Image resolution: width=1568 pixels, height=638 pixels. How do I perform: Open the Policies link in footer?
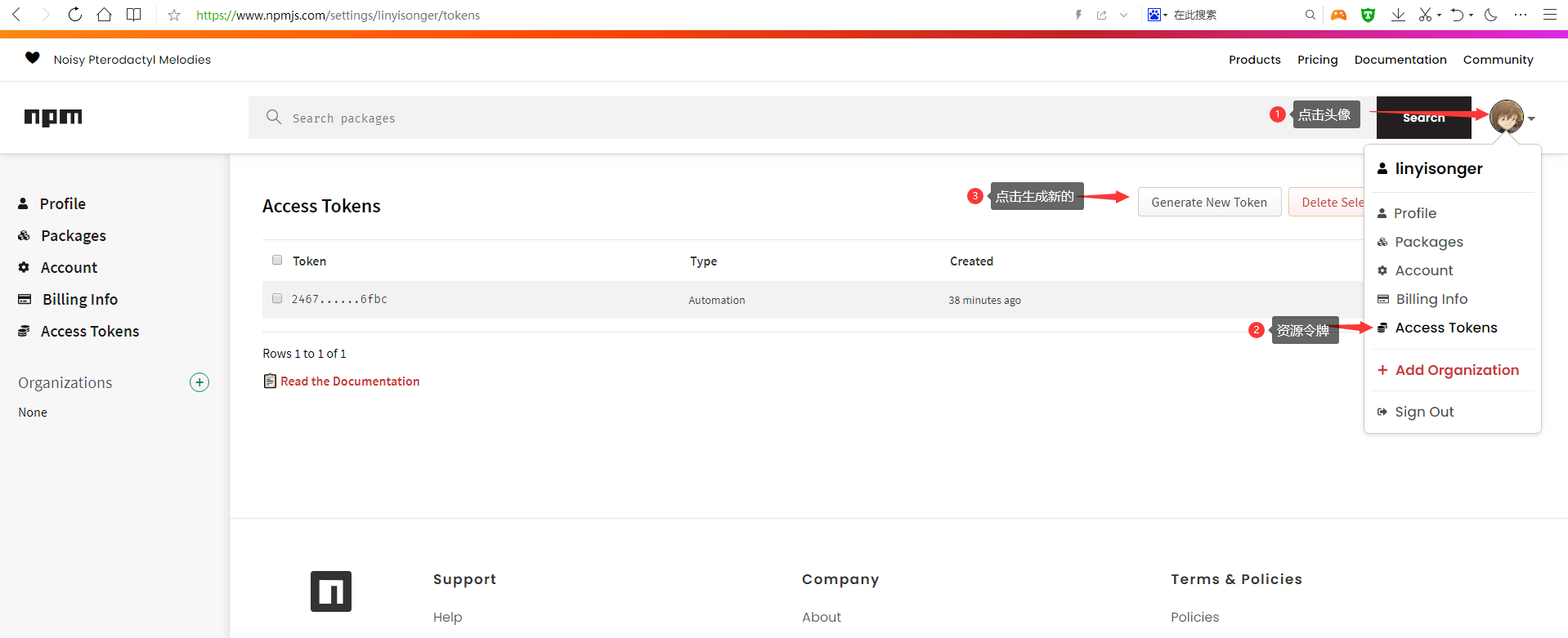tap(1194, 617)
